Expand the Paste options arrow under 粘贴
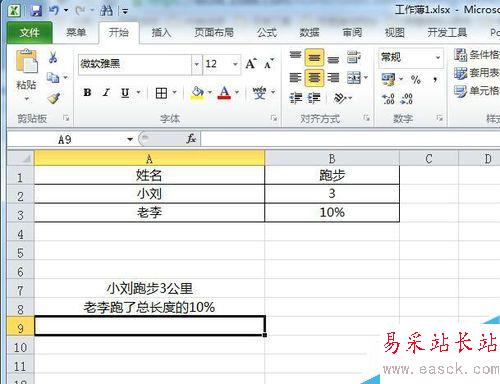This screenshot has height=384, width=500. click(x=27, y=99)
